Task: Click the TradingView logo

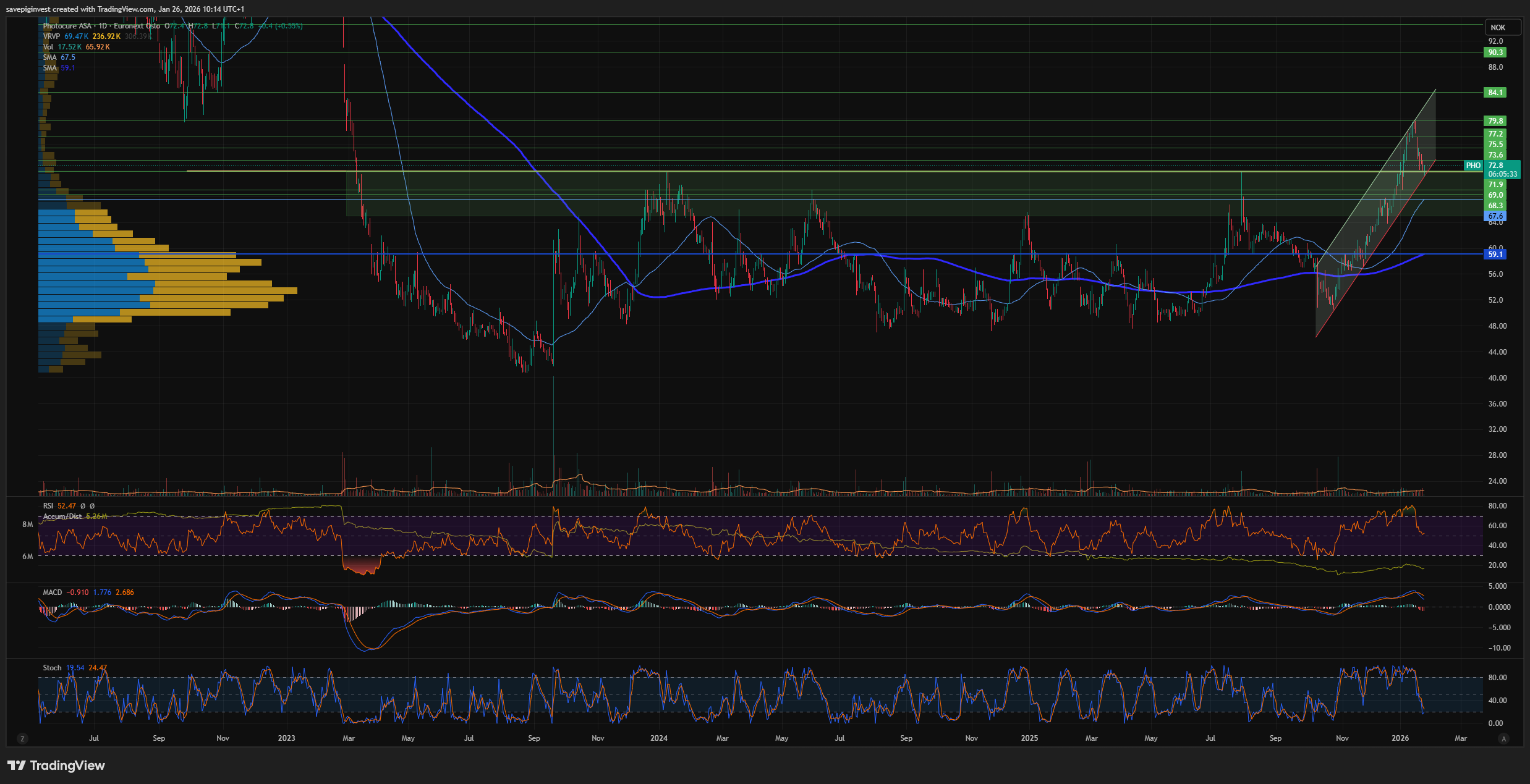Action: pos(56,765)
